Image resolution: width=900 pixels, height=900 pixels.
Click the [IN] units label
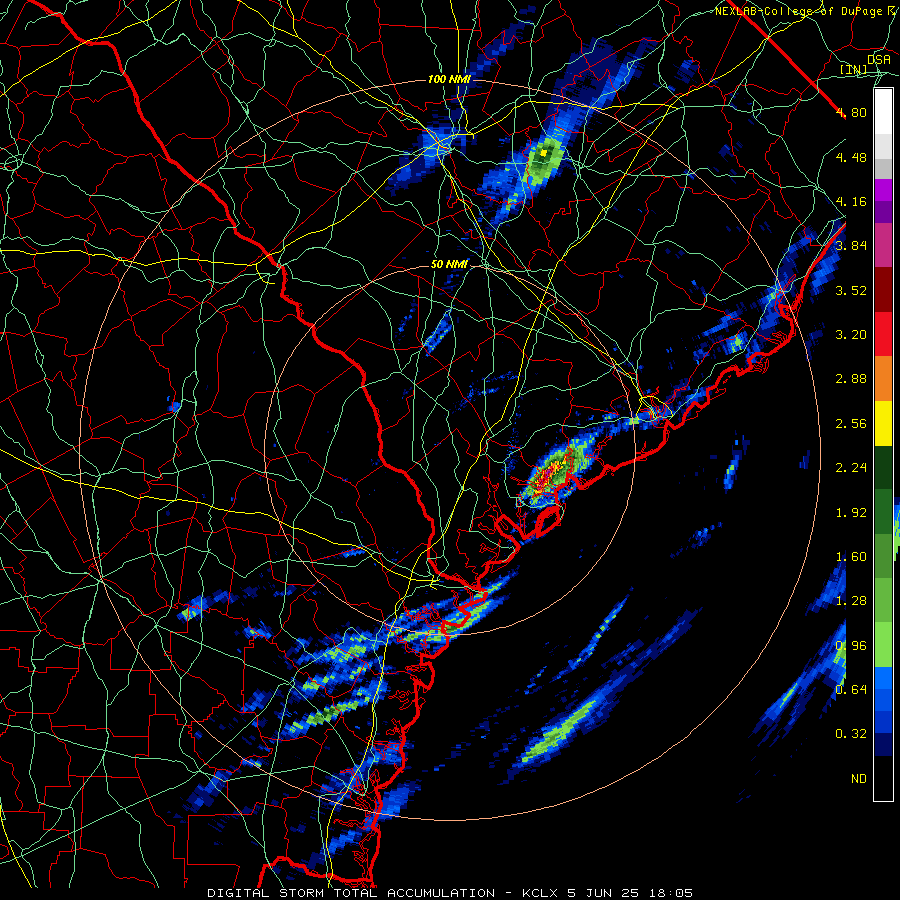pos(854,69)
